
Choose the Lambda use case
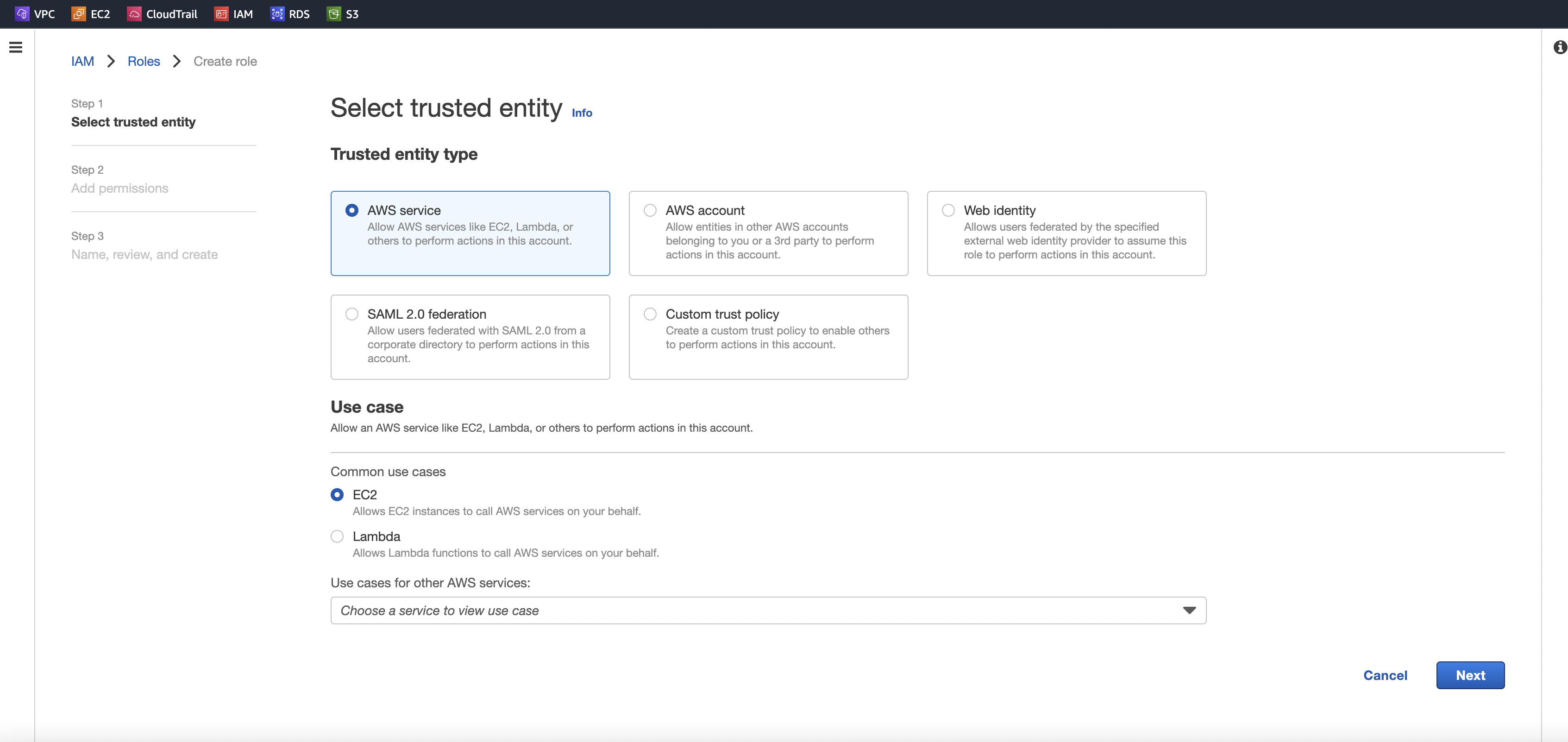[337, 536]
